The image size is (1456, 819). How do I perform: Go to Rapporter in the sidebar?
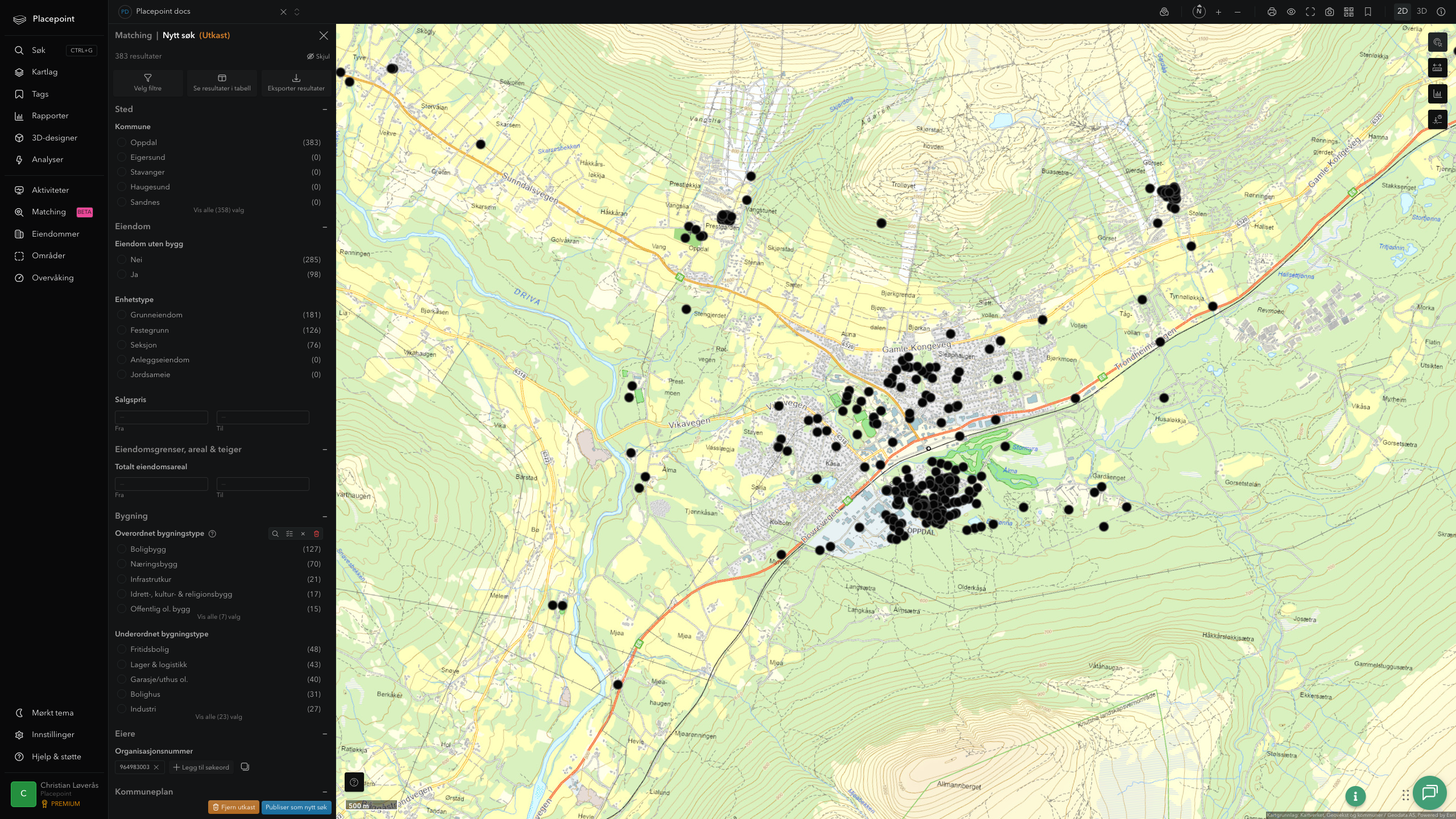pos(50,116)
